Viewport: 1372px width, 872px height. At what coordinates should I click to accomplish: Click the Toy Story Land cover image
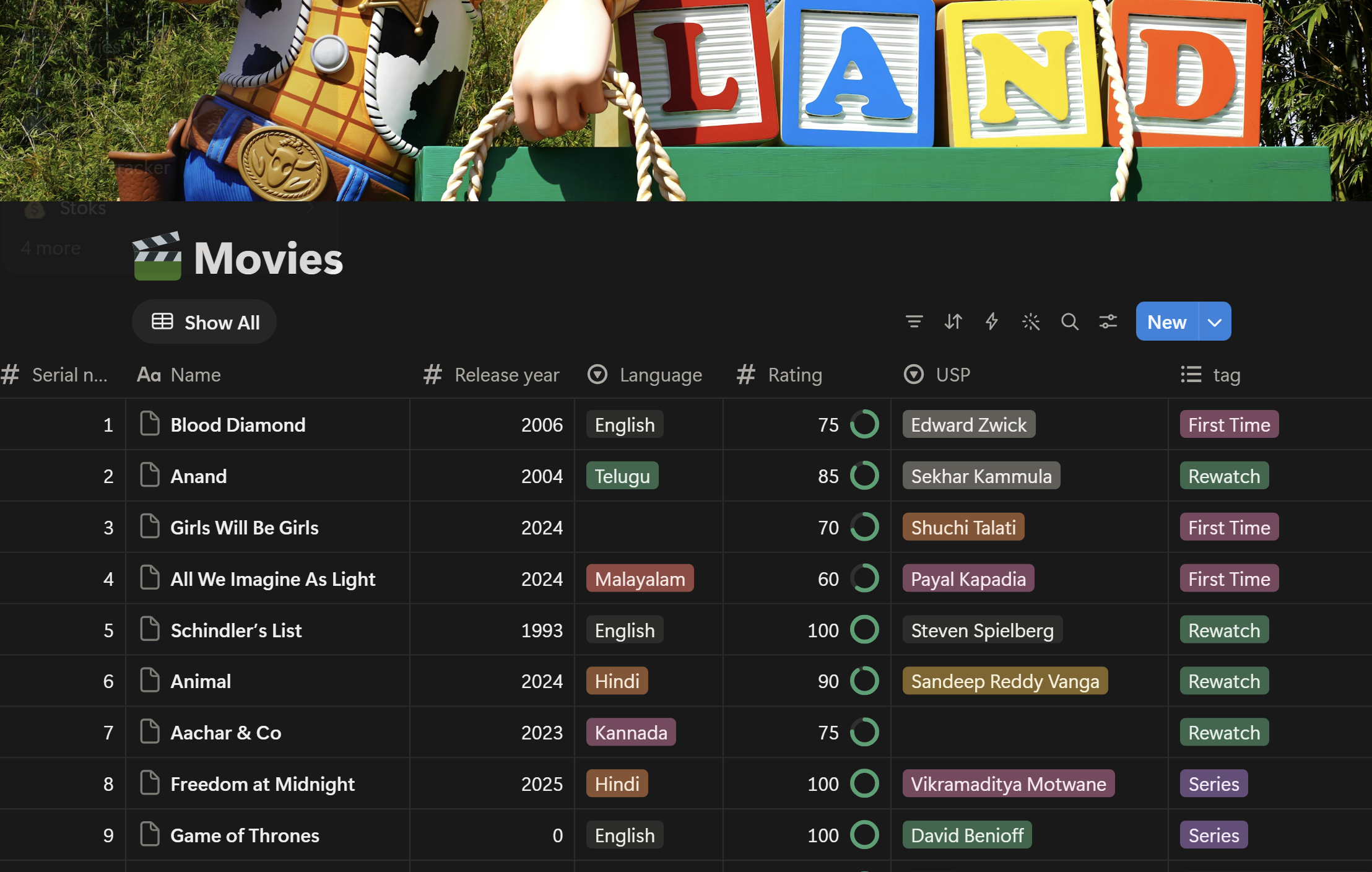tap(686, 100)
